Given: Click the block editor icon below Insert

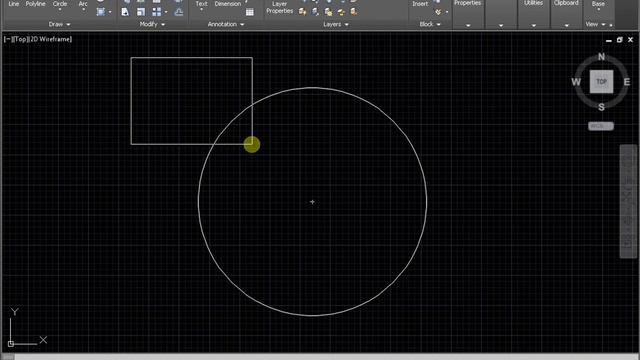Looking at the screenshot, I should (438, 12).
